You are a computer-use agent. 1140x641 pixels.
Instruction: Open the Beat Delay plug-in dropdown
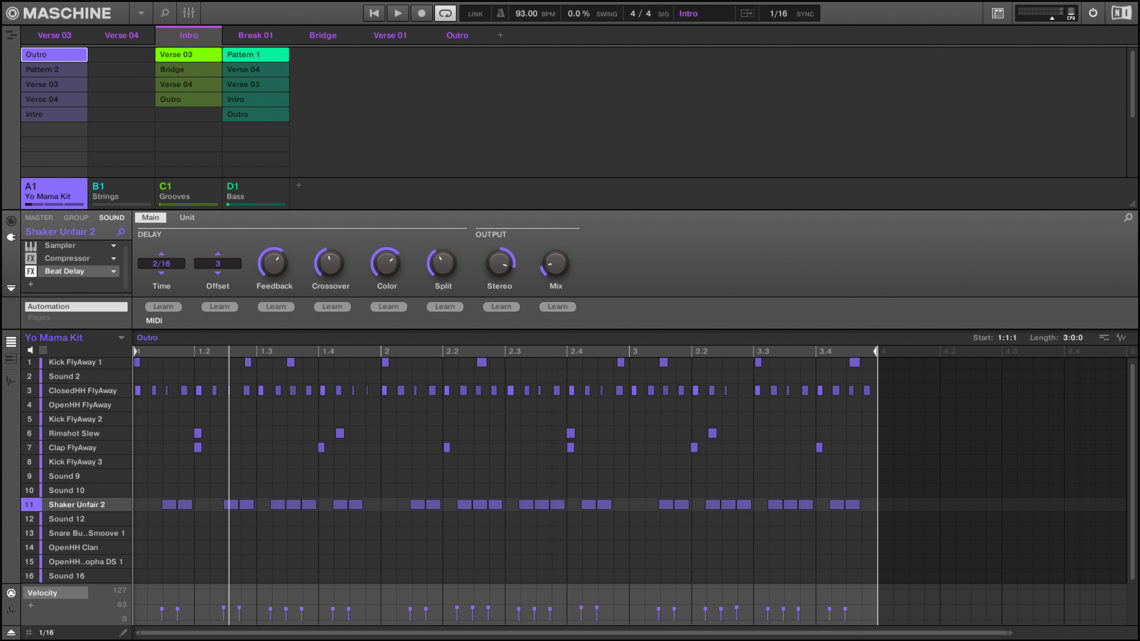pyautogui.click(x=113, y=271)
